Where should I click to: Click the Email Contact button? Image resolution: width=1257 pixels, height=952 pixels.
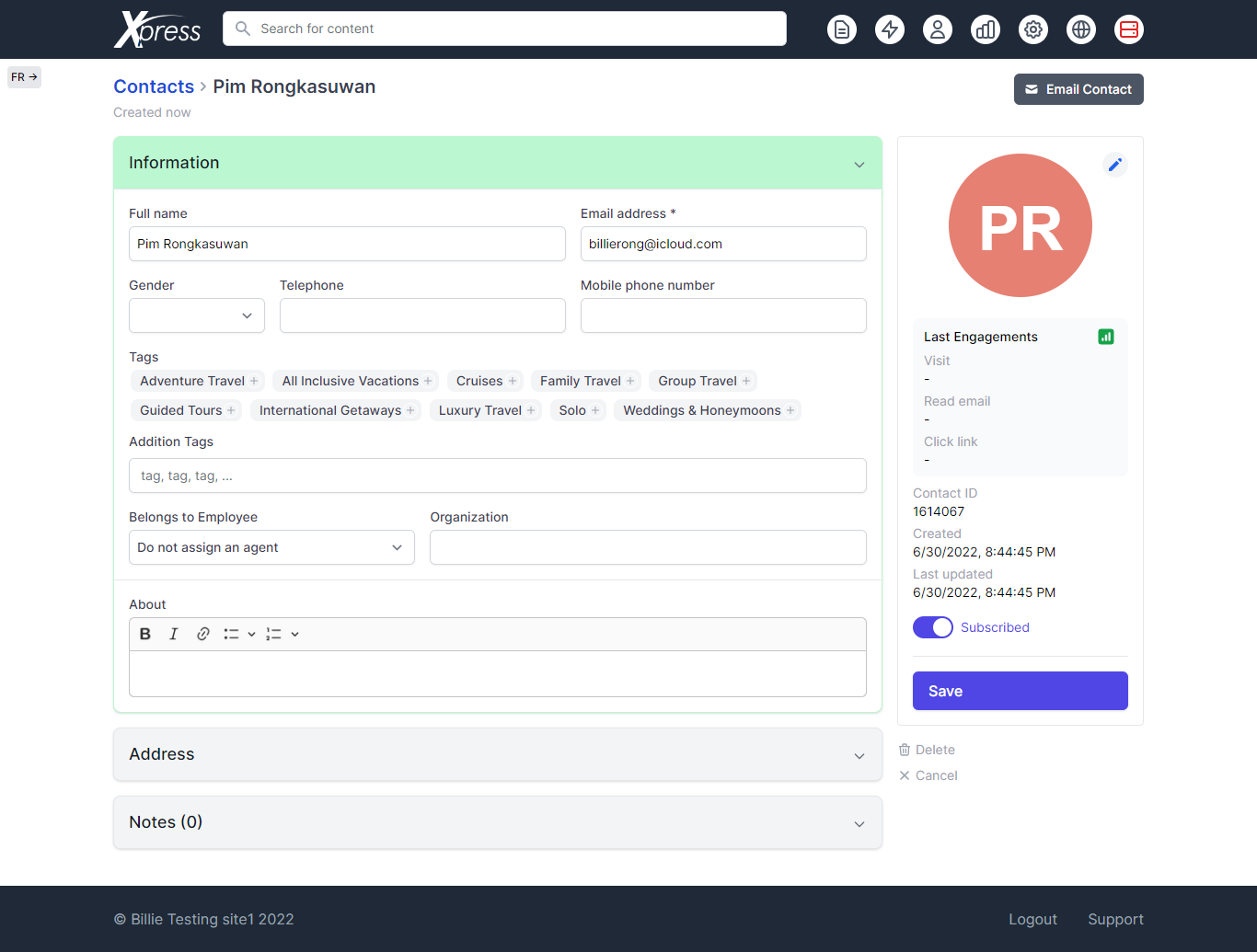[1078, 89]
